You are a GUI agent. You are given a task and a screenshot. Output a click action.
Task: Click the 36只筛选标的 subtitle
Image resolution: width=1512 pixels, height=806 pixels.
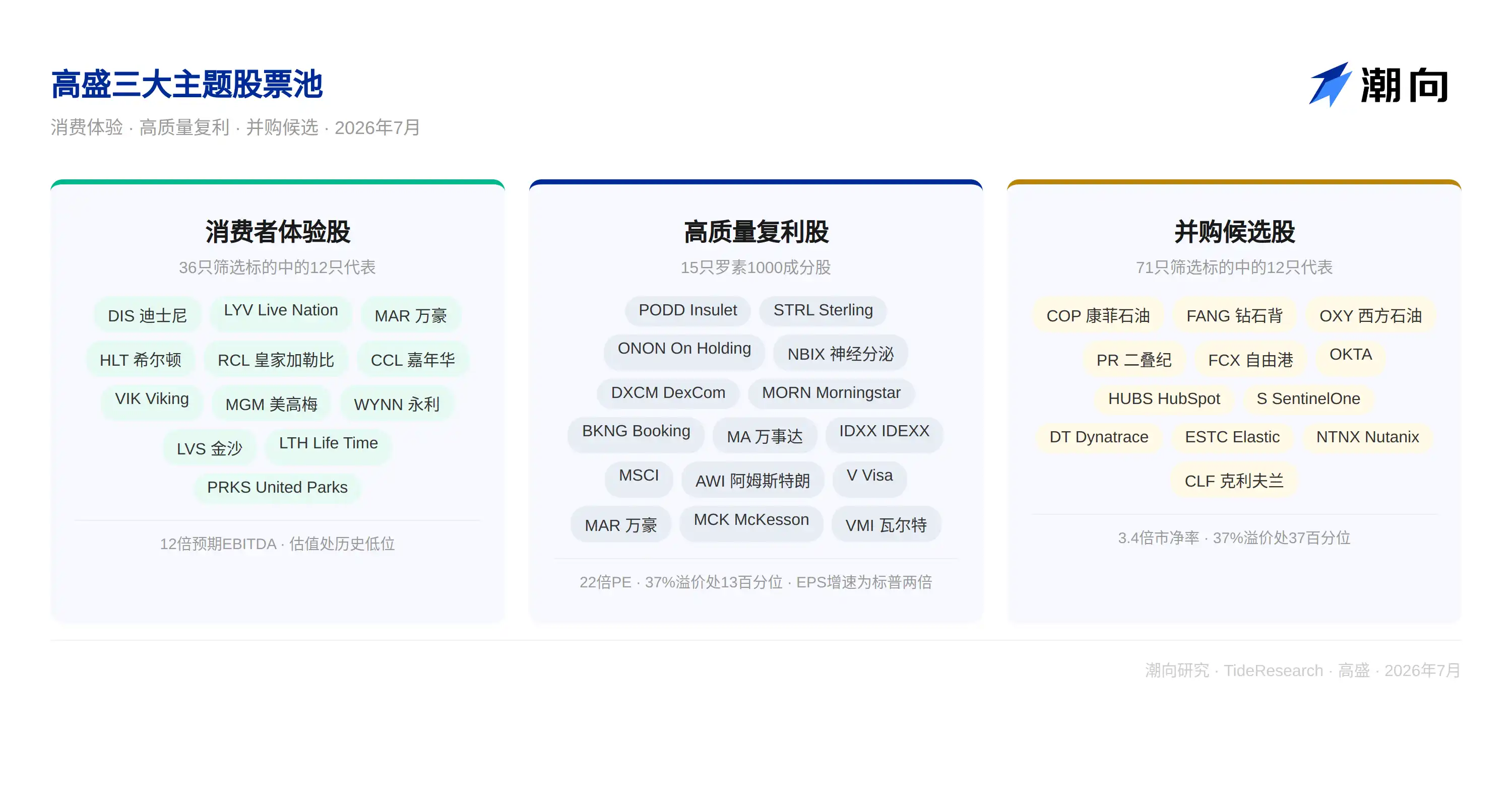click(x=277, y=267)
